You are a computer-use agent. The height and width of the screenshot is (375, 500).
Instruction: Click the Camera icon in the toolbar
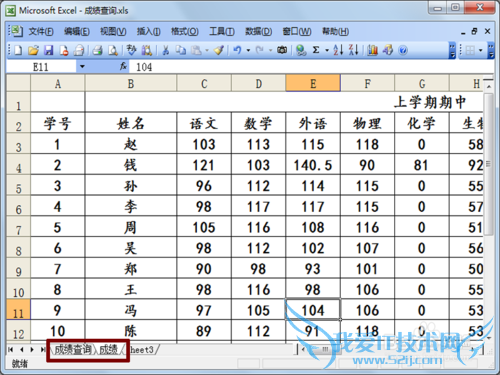coord(282,50)
